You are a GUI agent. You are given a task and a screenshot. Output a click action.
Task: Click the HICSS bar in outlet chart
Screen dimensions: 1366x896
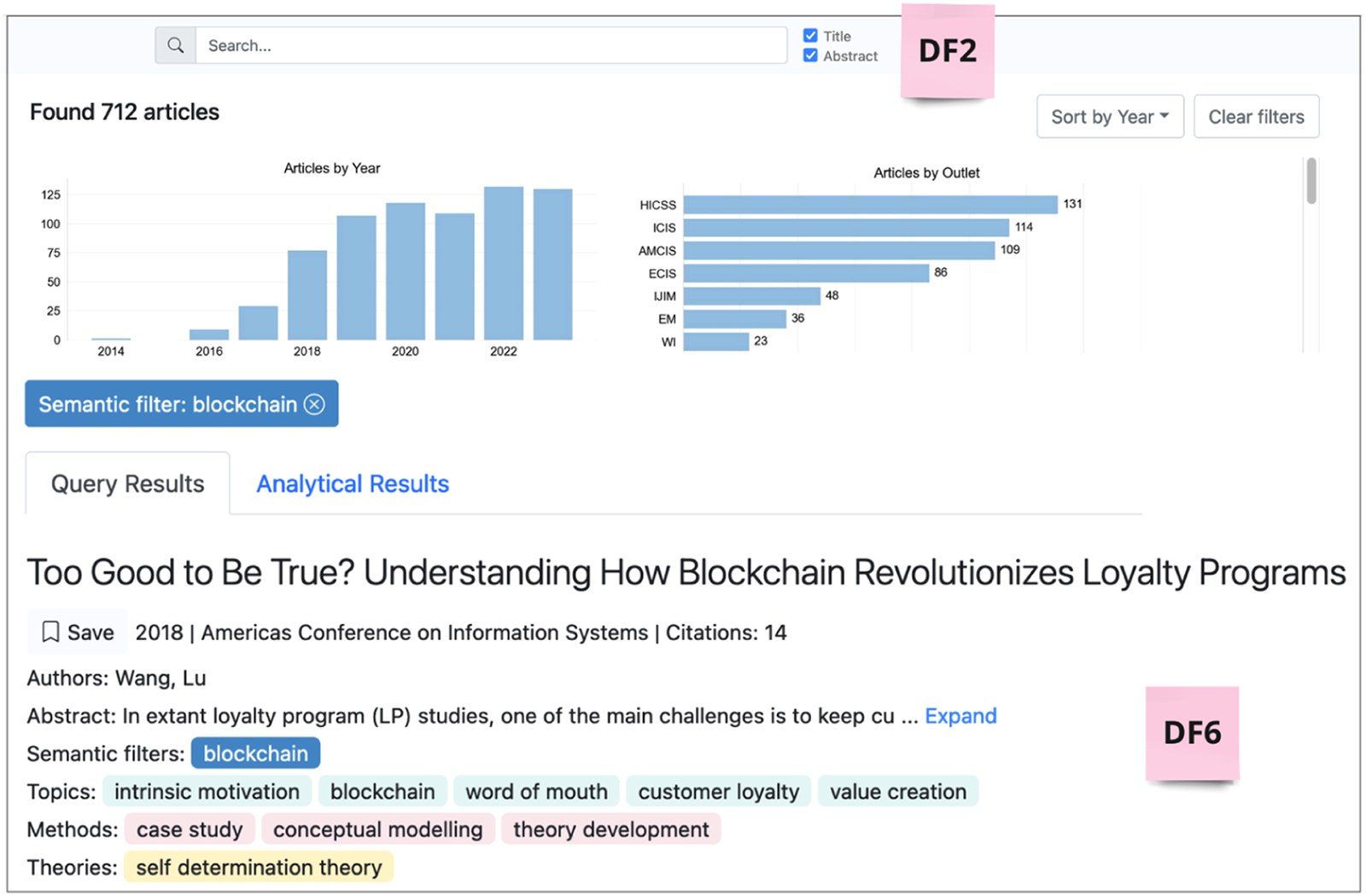pos(870,205)
